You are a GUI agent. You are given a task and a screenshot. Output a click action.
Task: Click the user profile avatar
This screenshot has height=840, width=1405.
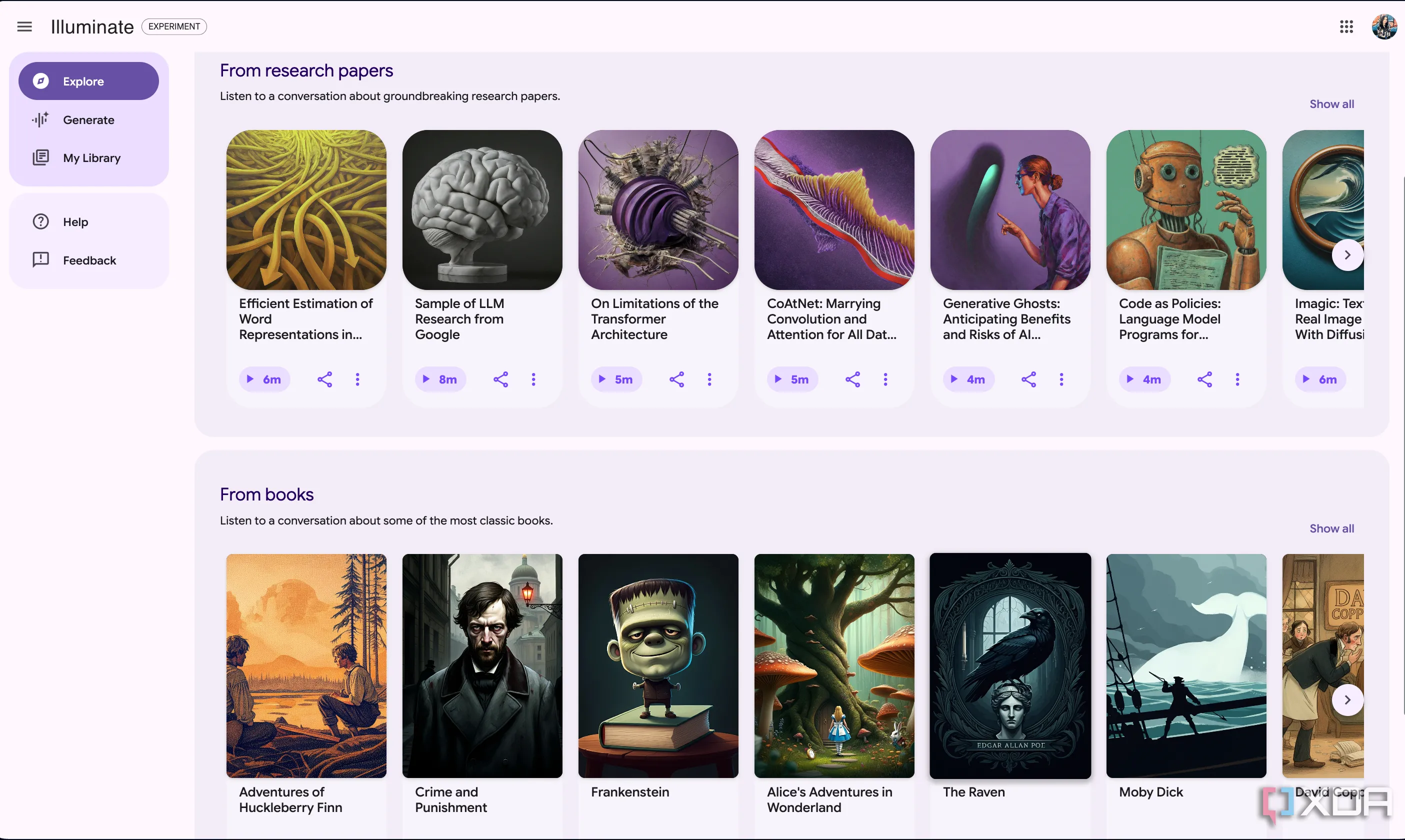point(1383,26)
